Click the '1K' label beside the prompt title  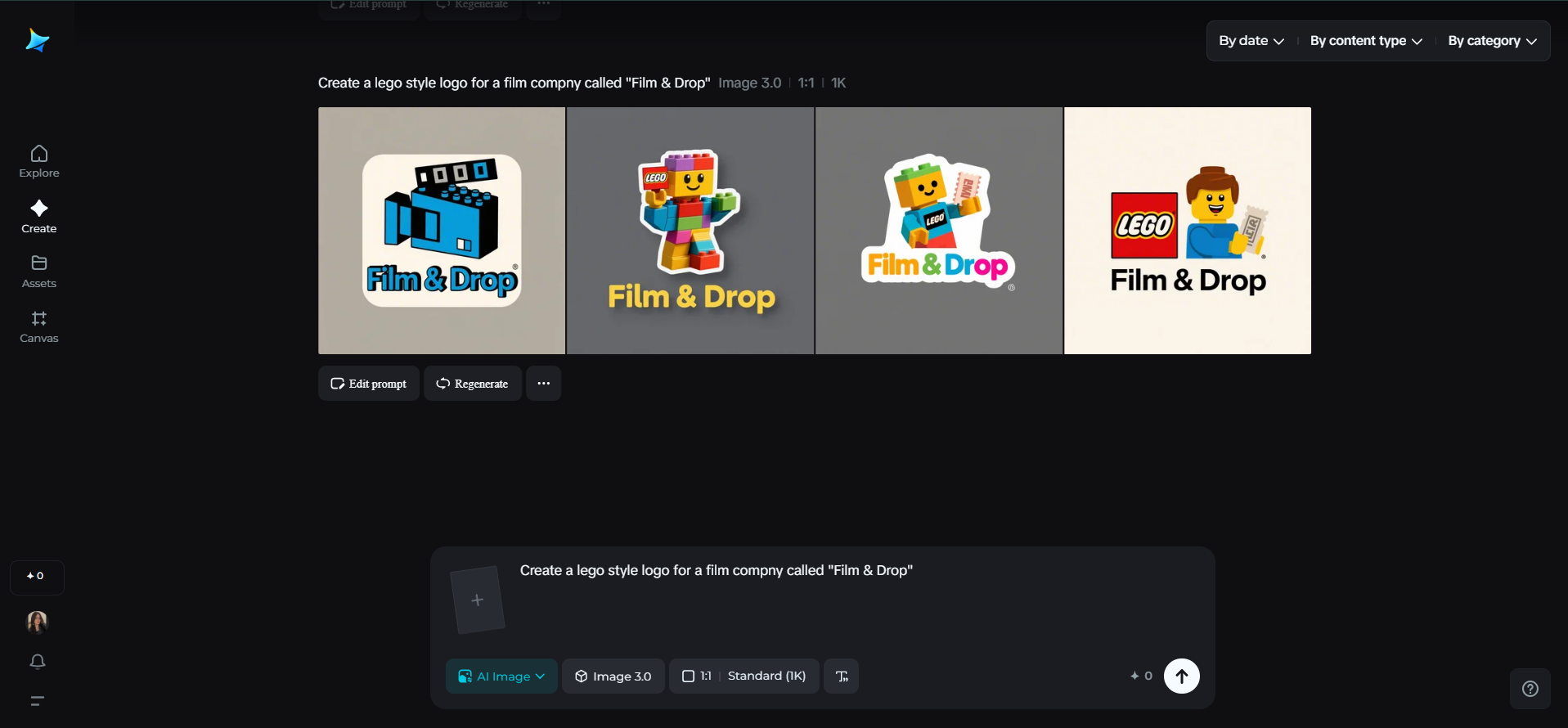pos(838,83)
